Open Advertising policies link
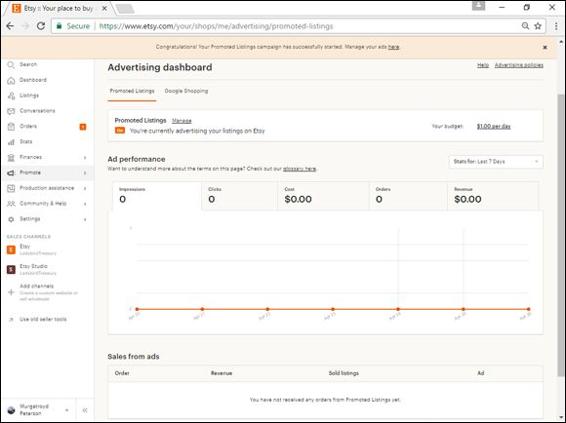Image resolution: width=566 pixels, height=423 pixels. pyautogui.click(x=519, y=65)
